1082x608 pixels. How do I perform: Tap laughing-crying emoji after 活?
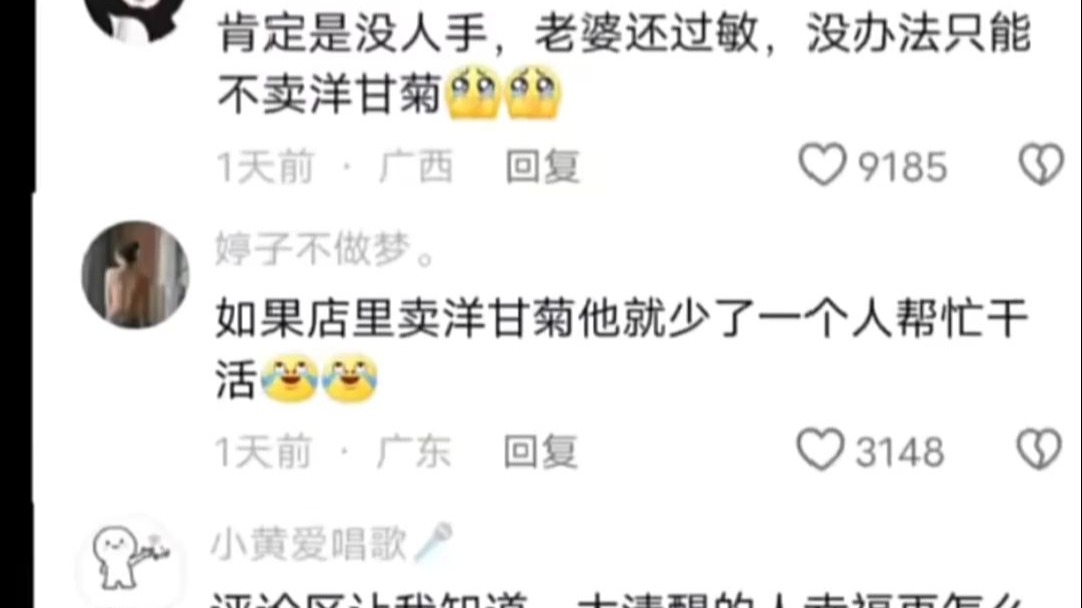pos(289,378)
